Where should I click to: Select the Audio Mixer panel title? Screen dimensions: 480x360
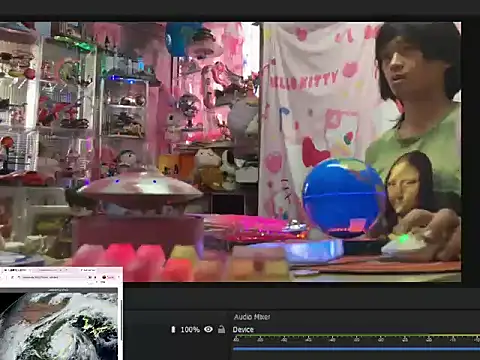tap(252, 317)
